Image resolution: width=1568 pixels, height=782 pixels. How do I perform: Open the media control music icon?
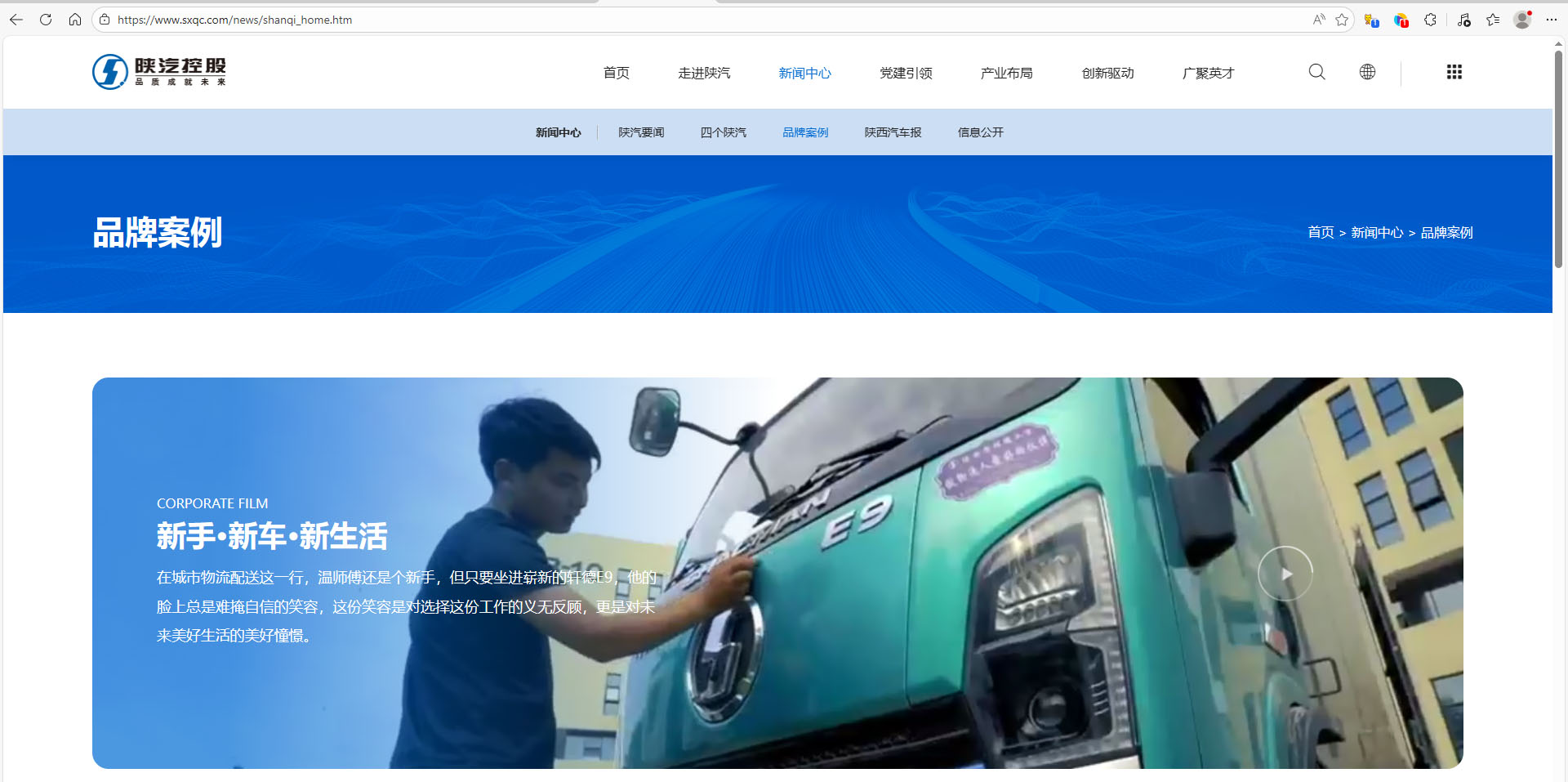coord(1463,20)
